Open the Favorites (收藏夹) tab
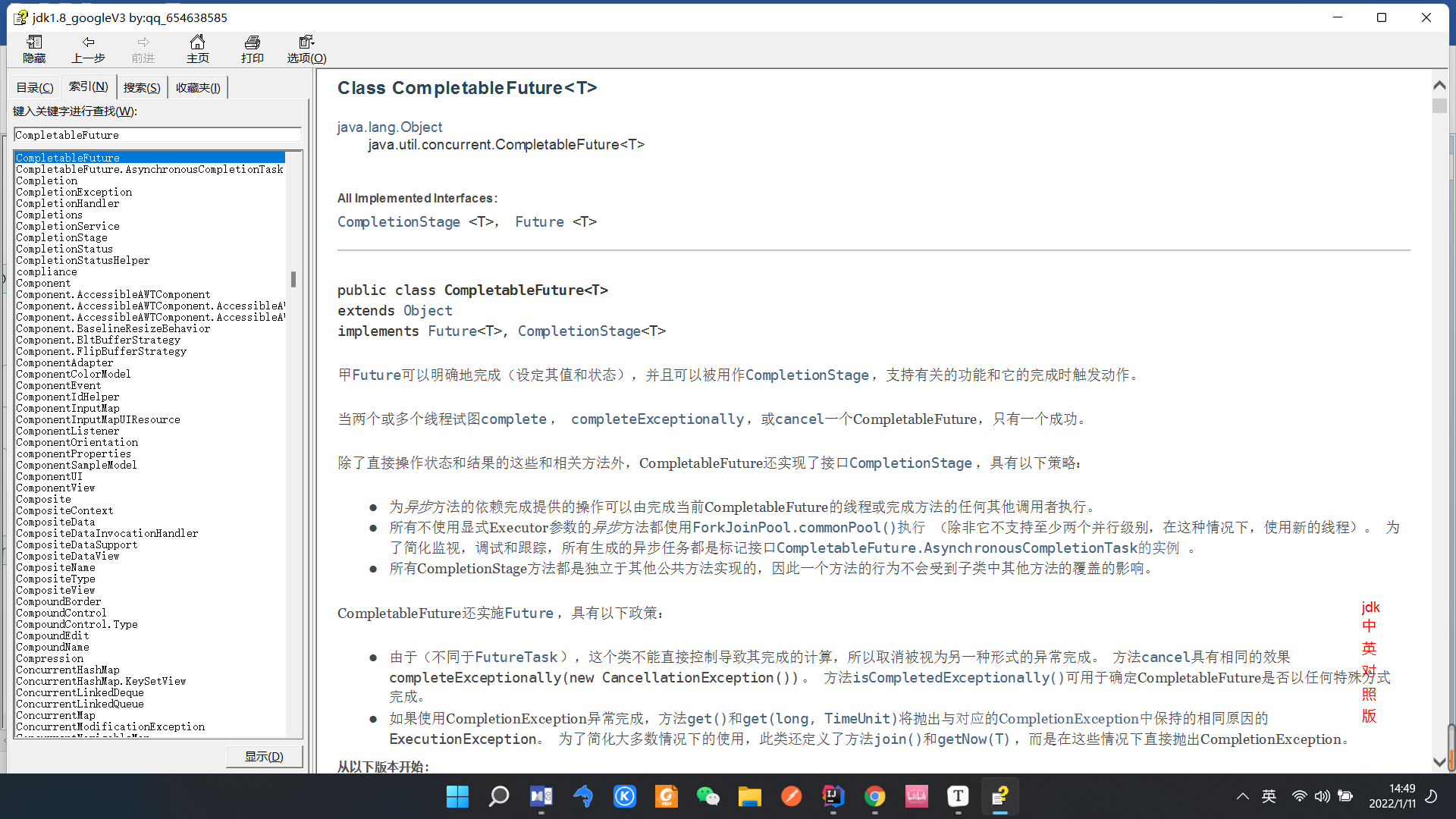Viewport: 1456px width, 819px height. 198,88
